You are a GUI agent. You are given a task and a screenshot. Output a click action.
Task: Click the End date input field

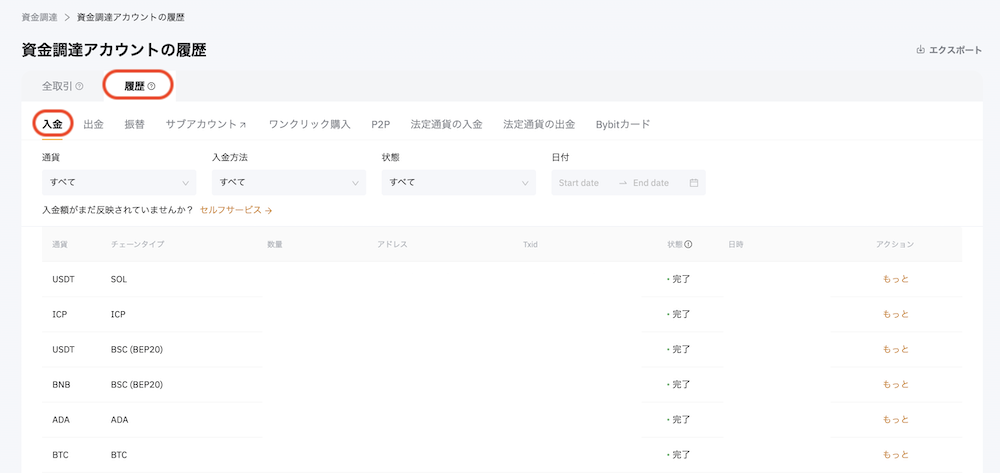click(651, 183)
